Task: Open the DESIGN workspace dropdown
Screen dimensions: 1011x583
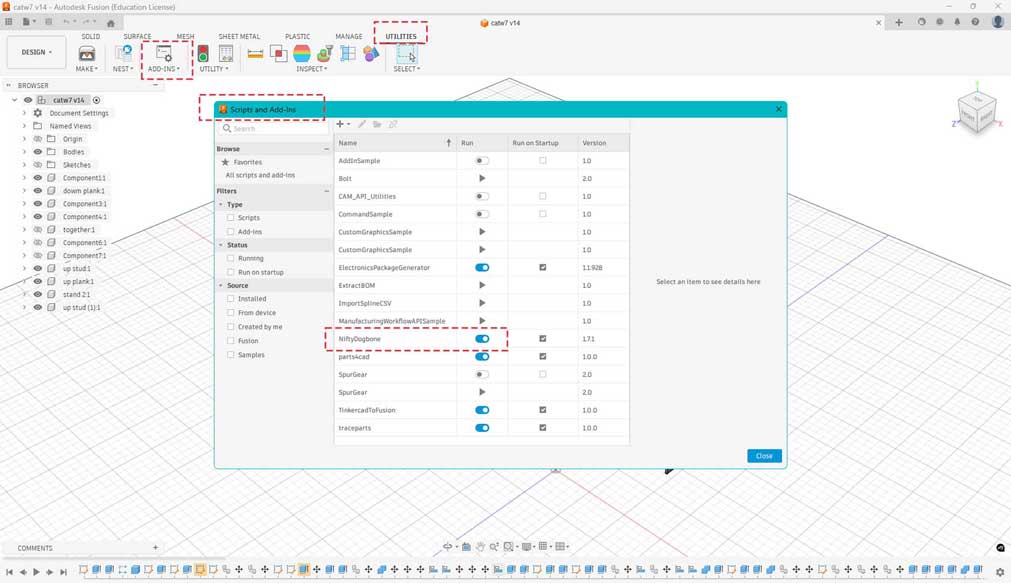Action: (x=37, y=52)
